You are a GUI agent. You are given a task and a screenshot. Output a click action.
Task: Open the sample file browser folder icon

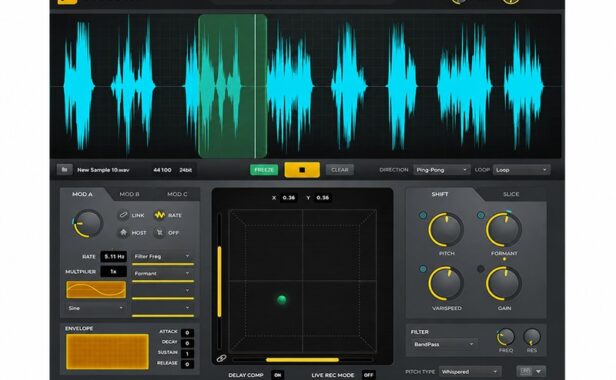(x=64, y=170)
